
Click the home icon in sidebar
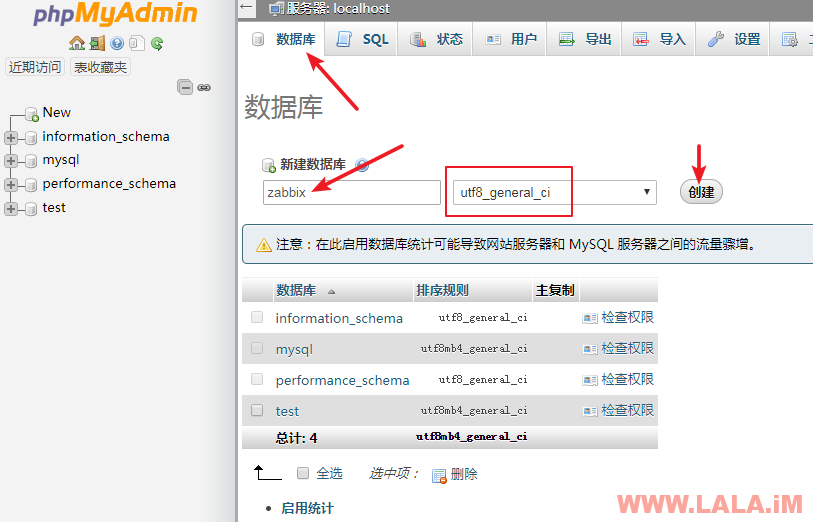click(x=77, y=43)
